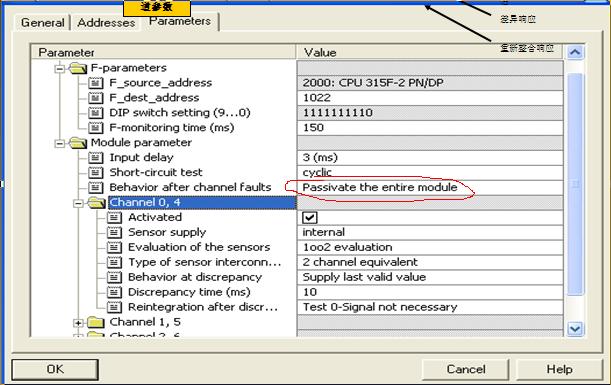Click the value 2000: CPU 315F-2 PN/DP
This screenshot has width=611, height=385.
[x=430, y=83]
